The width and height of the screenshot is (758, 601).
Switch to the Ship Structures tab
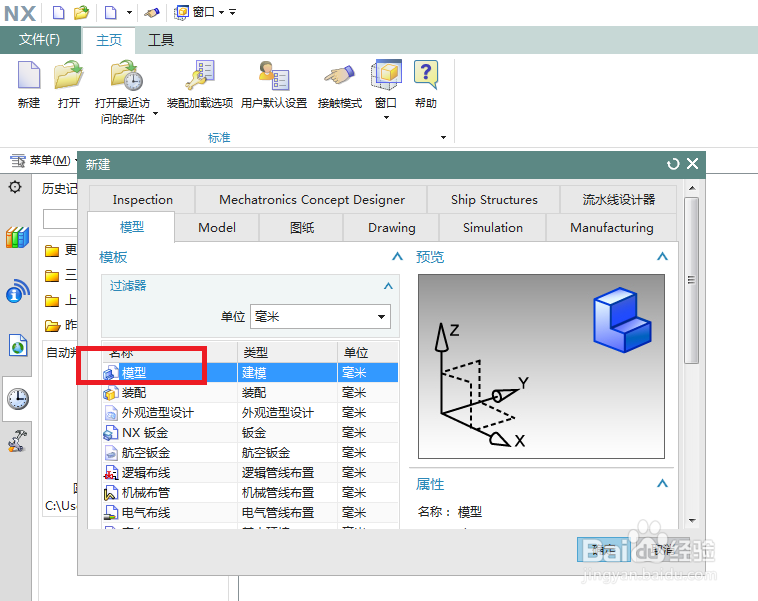click(x=494, y=200)
